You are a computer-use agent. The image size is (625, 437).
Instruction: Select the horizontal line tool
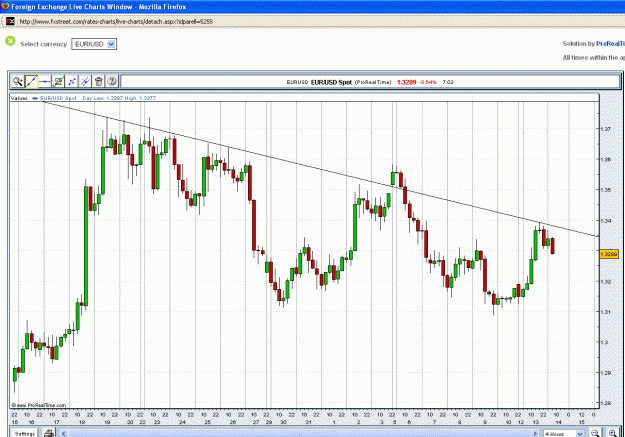coord(45,81)
